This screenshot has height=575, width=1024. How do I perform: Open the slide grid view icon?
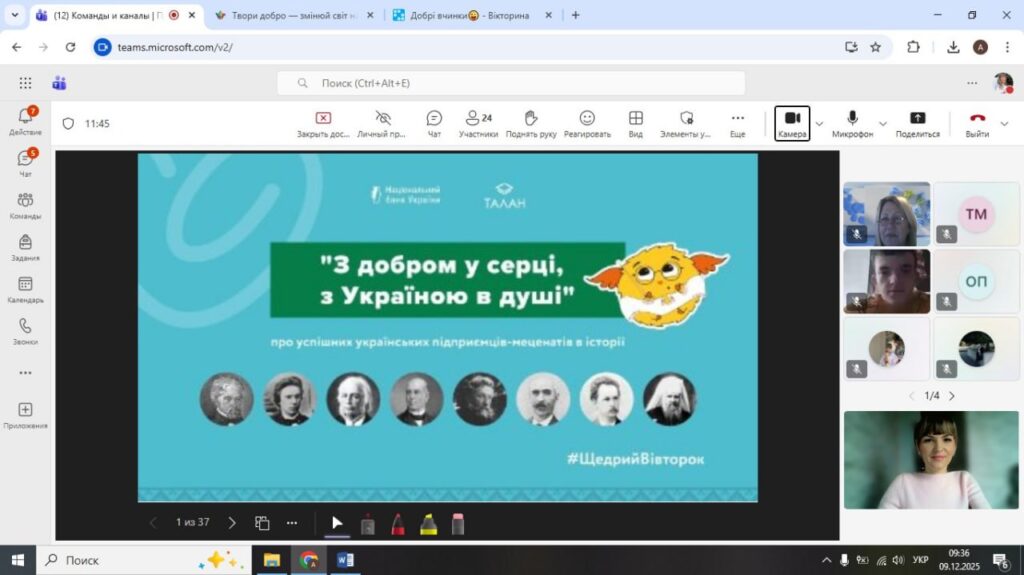coord(262,522)
